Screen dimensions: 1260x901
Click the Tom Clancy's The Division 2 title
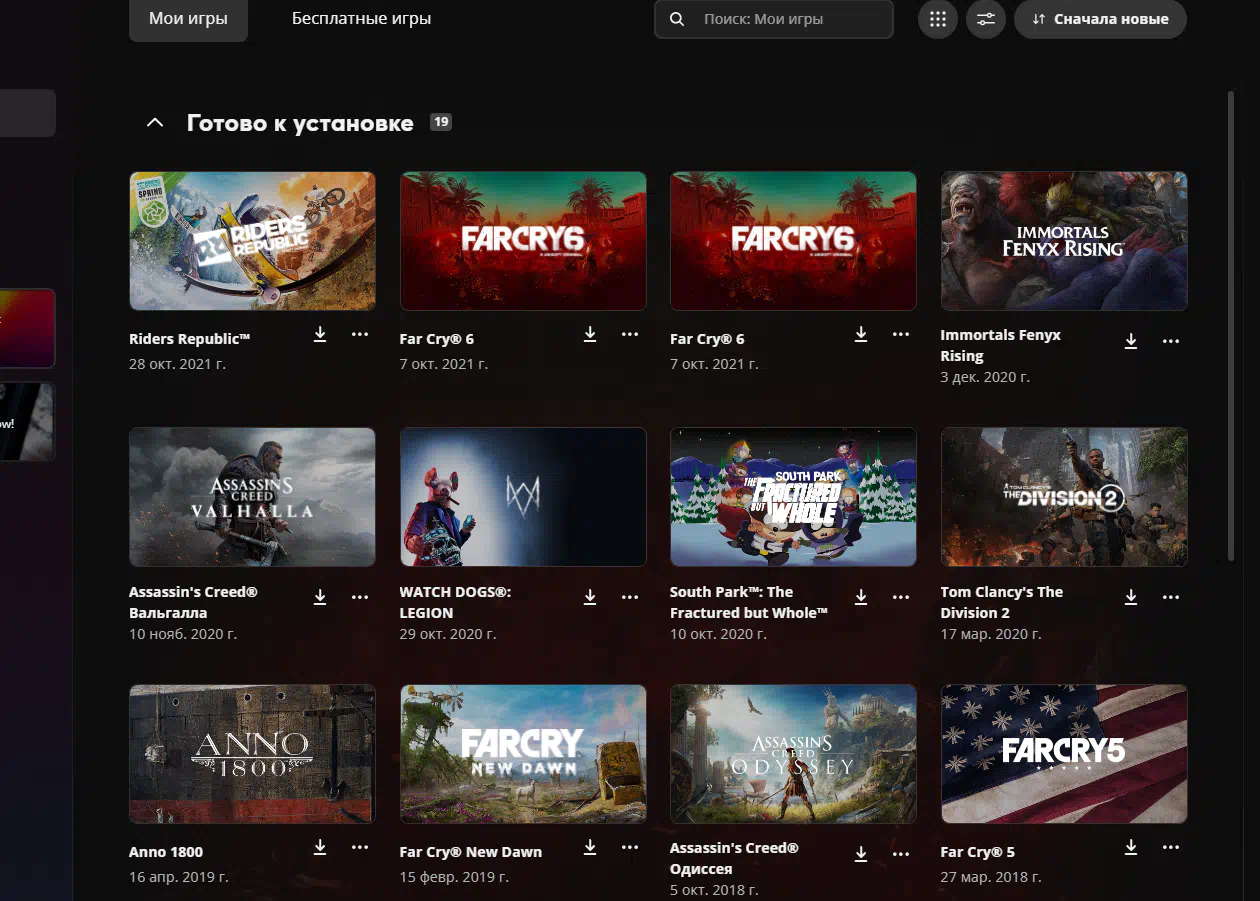(1002, 602)
